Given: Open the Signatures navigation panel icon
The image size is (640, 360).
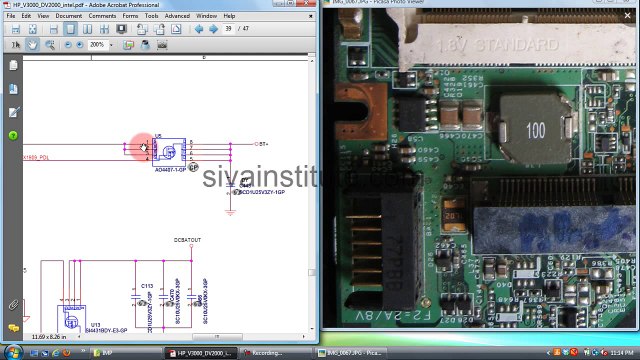Looking at the screenshot, I should pos(13,112).
